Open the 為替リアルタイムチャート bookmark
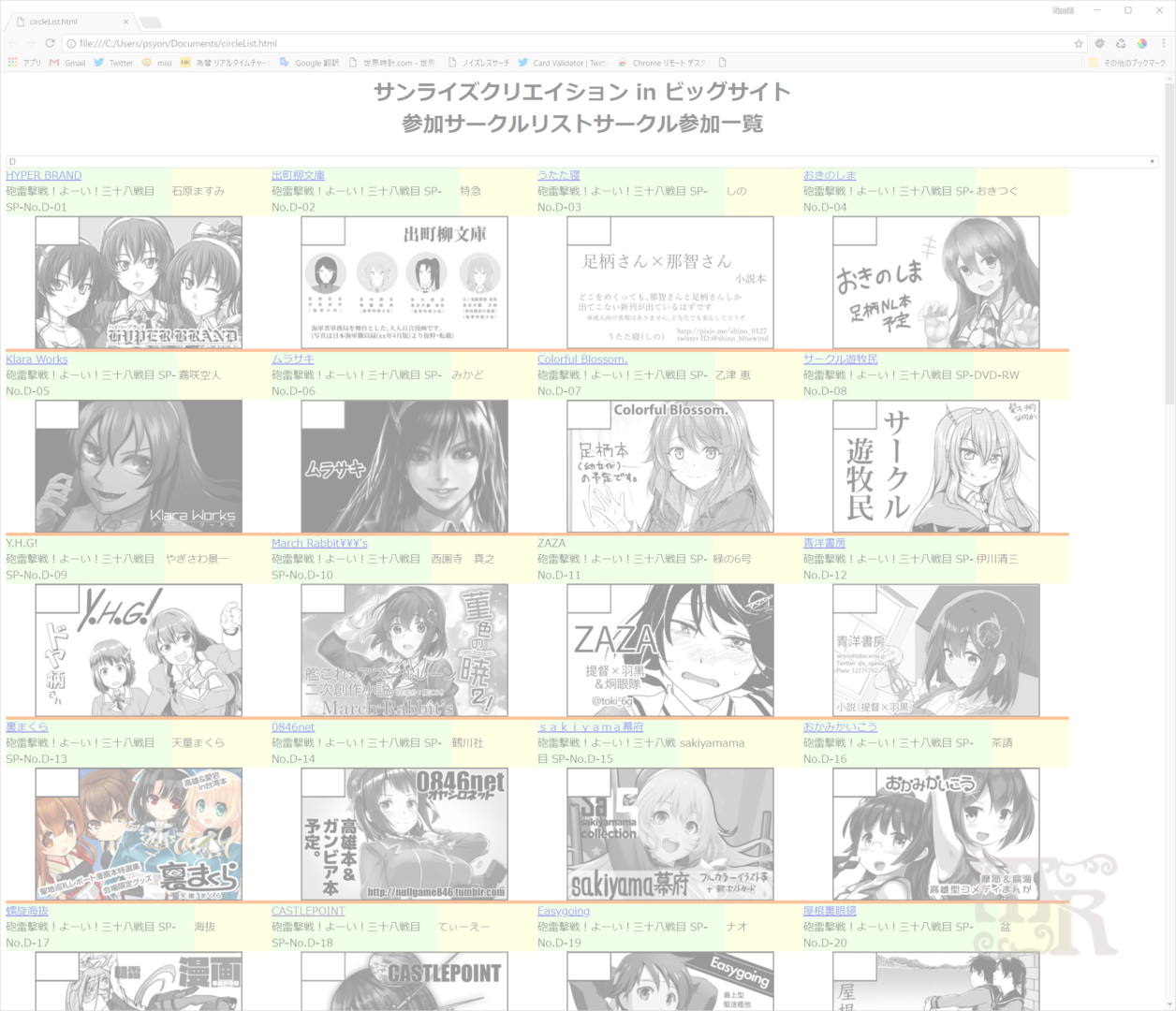This screenshot has height=1011, width=1176. pos(225,63)
